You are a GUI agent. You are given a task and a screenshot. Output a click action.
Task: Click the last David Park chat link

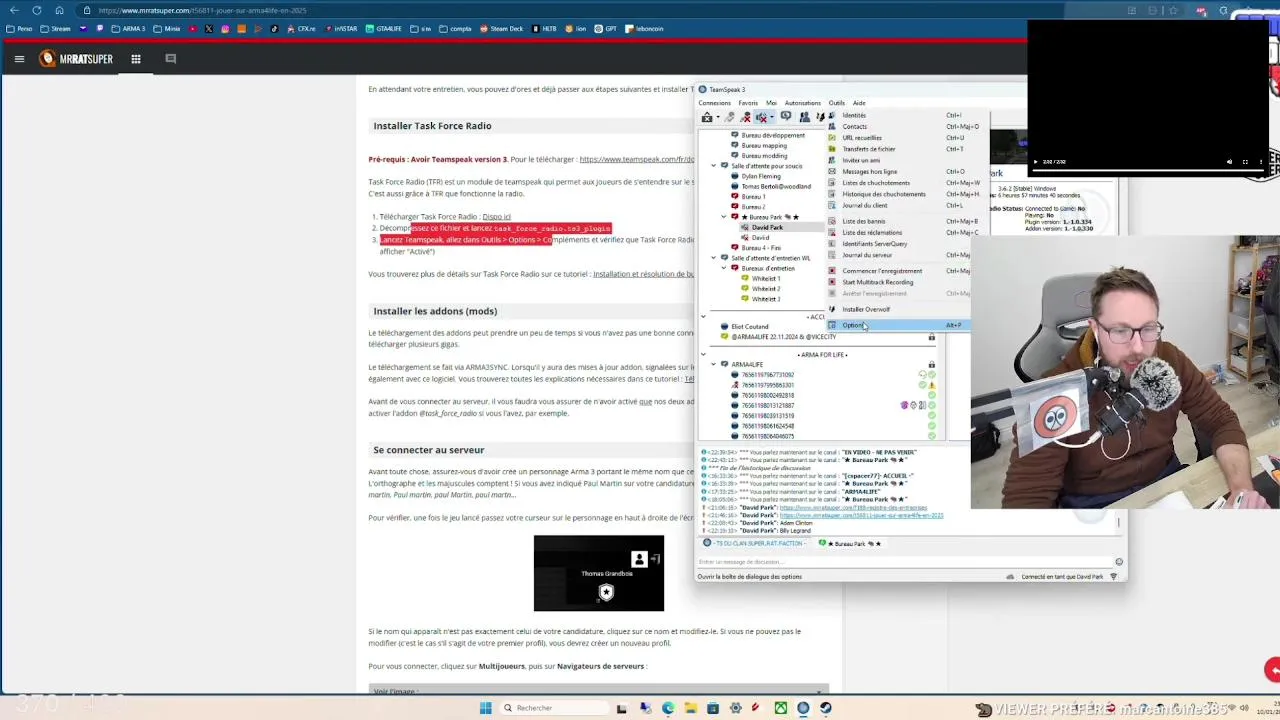[861, 515]
